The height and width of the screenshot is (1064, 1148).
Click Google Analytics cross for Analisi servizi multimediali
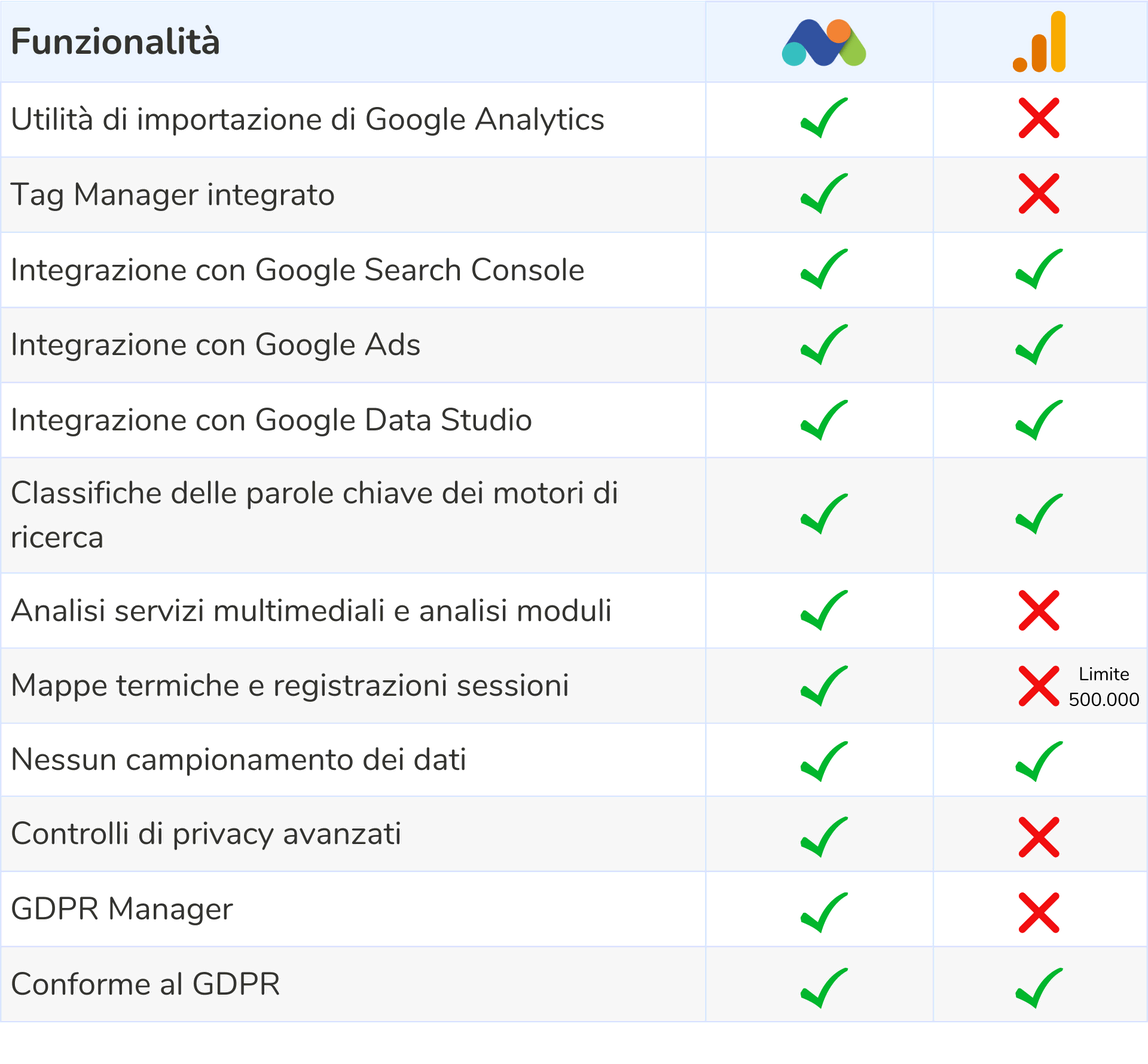tap(1039, 611)
